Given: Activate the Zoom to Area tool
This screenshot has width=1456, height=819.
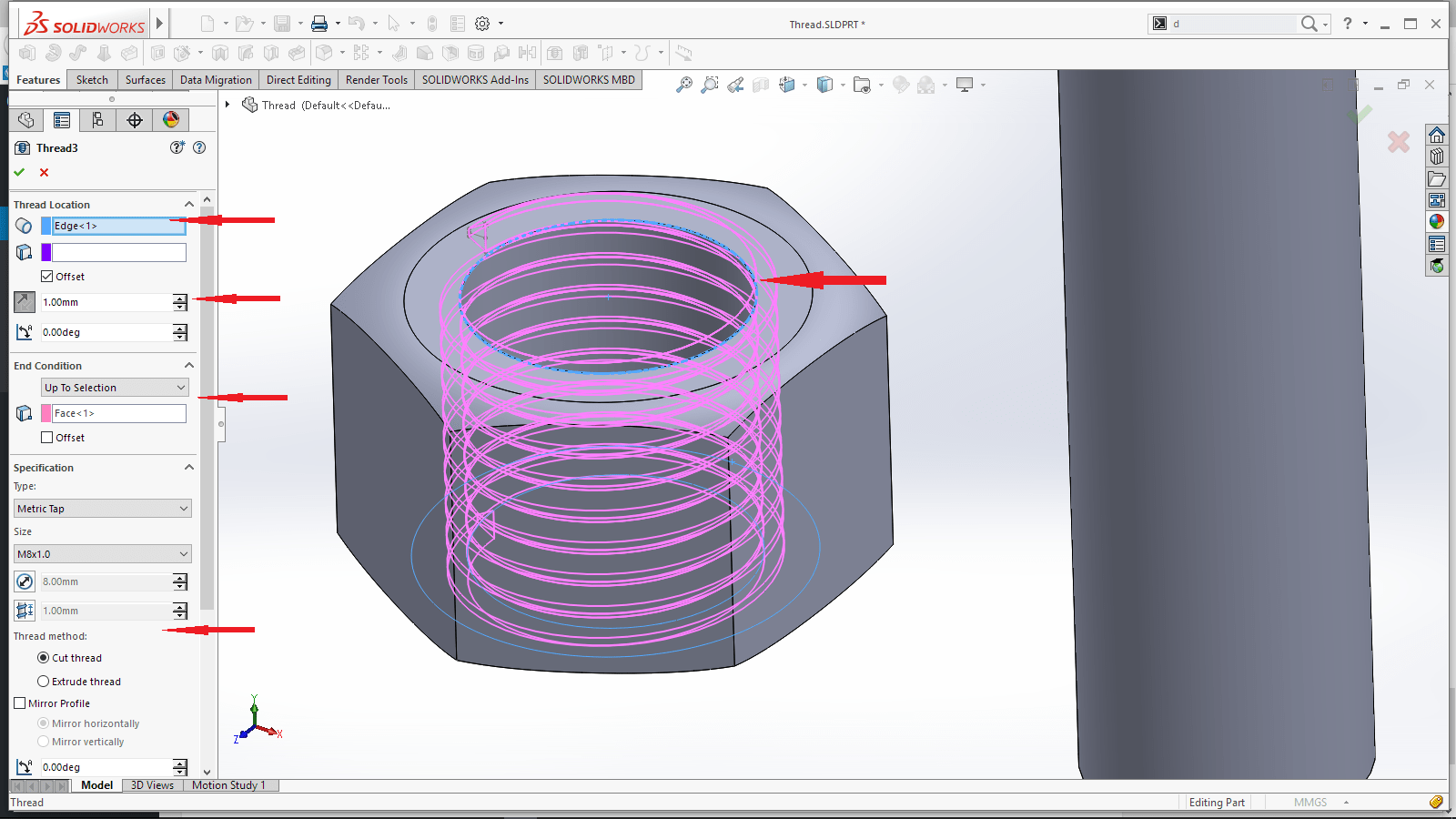Looking at the screenshot, I should 711,84.
